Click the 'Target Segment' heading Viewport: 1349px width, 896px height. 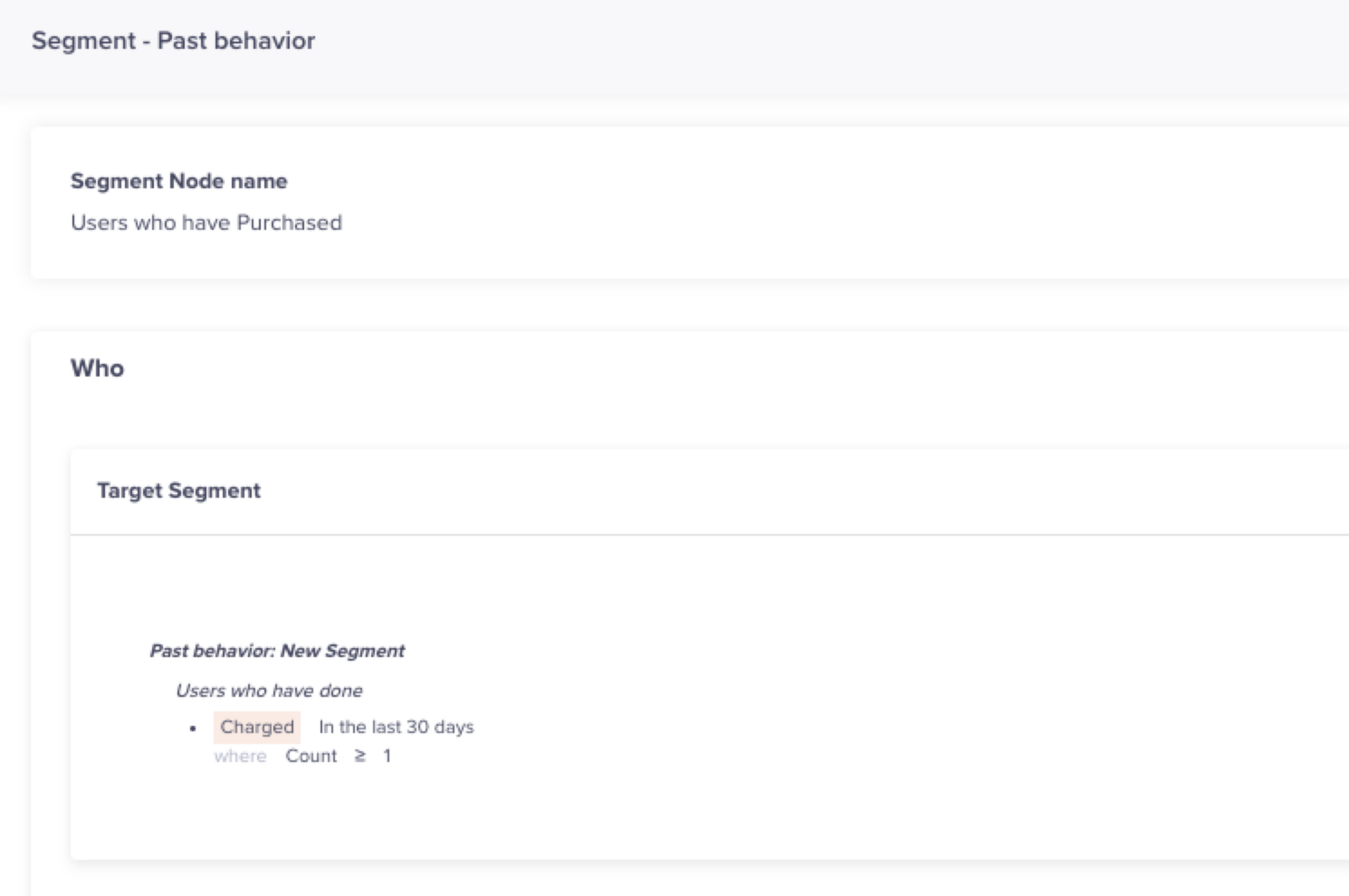point(179,491)
